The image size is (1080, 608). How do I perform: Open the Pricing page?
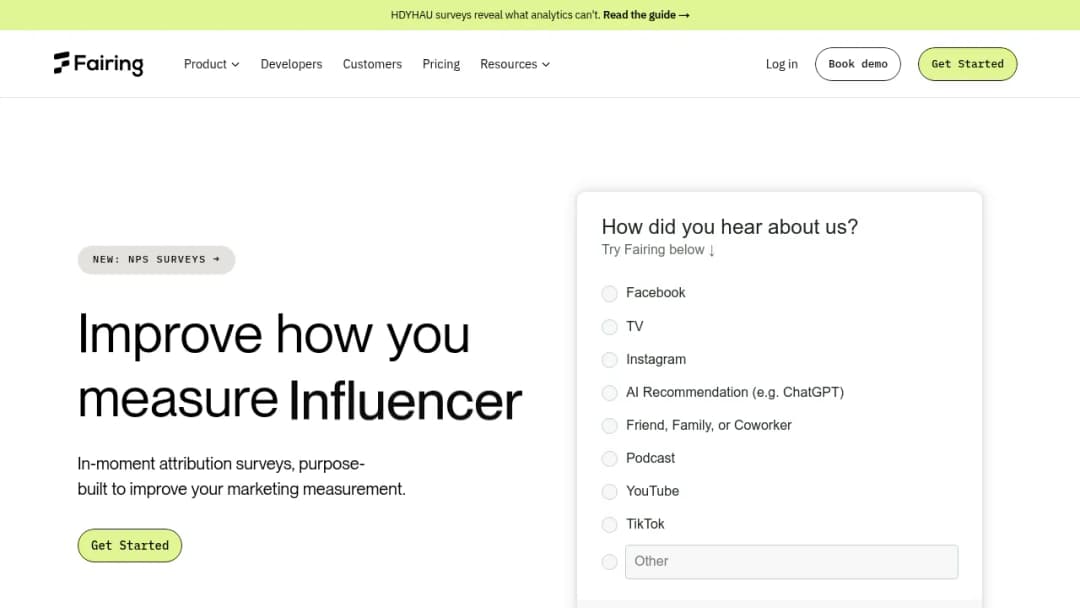tap(441, 64)
